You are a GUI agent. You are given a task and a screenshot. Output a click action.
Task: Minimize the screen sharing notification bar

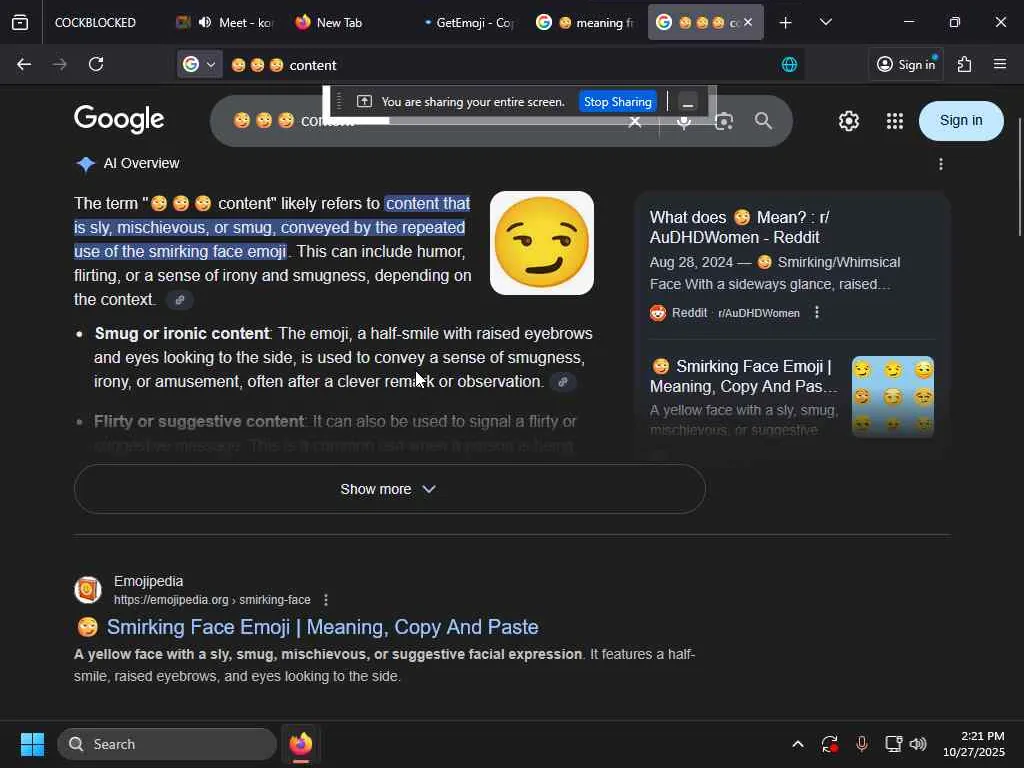click(688, 103)
